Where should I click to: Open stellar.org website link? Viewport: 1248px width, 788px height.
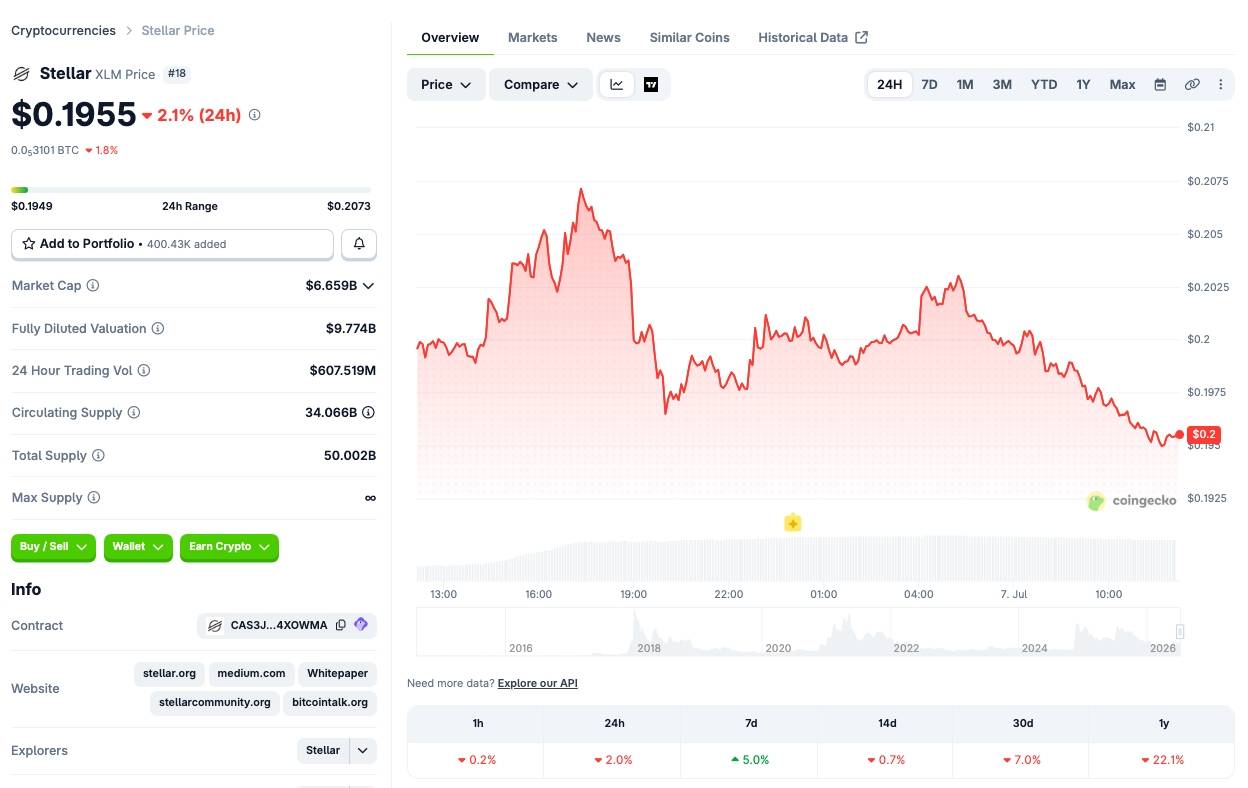(169, 674)
